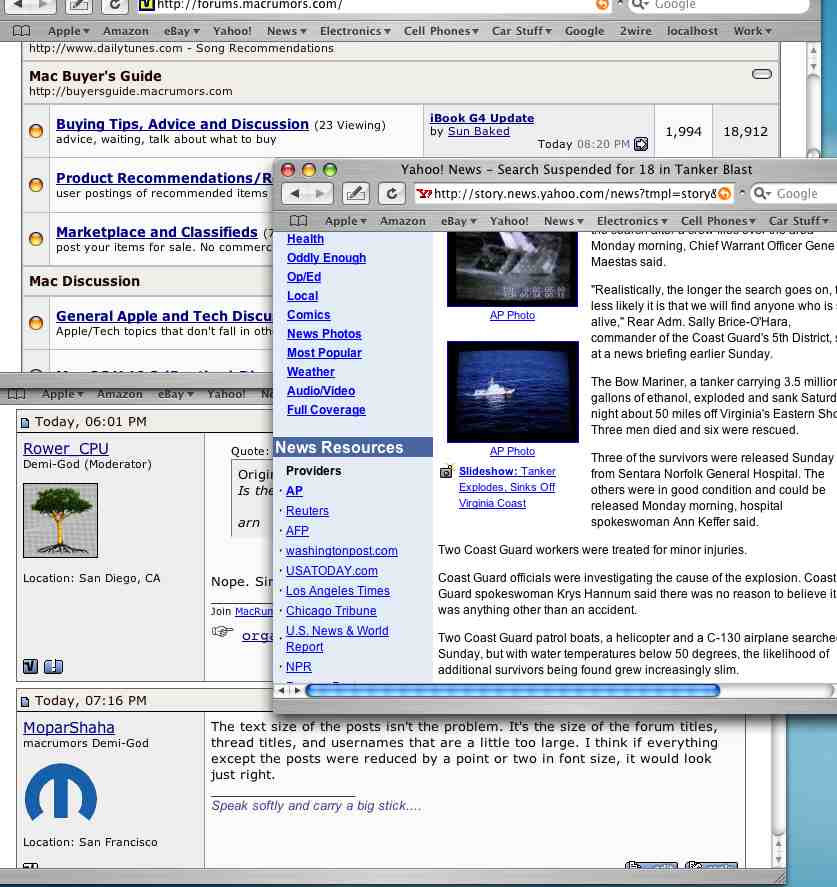Click the search magnifier in Yahoo News window
The width and height of the screenshot is (837, 887).
(x=762, y=193)
